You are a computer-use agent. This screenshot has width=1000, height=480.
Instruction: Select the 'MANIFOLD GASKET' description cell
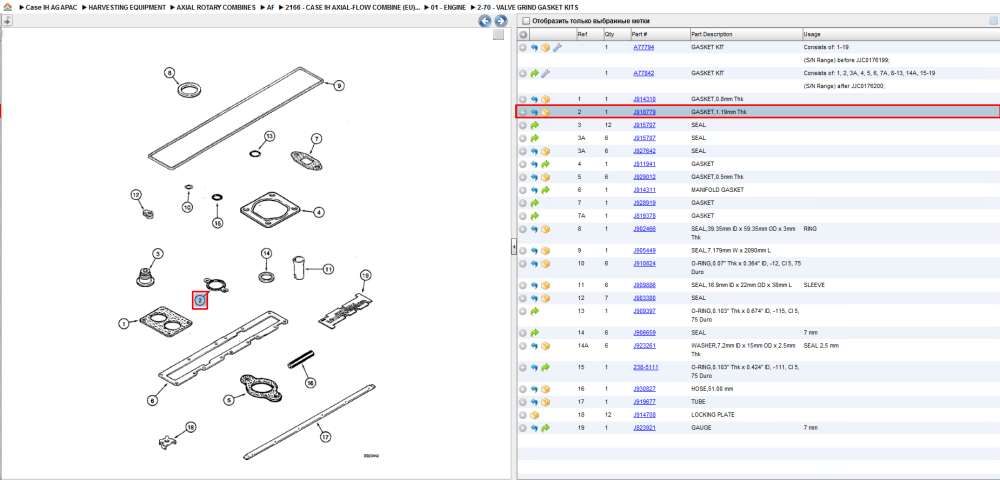pos(717,190)
